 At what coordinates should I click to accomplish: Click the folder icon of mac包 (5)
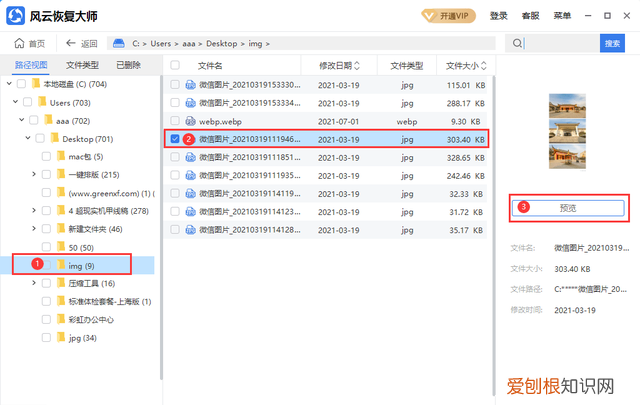(x=61, y=156)
